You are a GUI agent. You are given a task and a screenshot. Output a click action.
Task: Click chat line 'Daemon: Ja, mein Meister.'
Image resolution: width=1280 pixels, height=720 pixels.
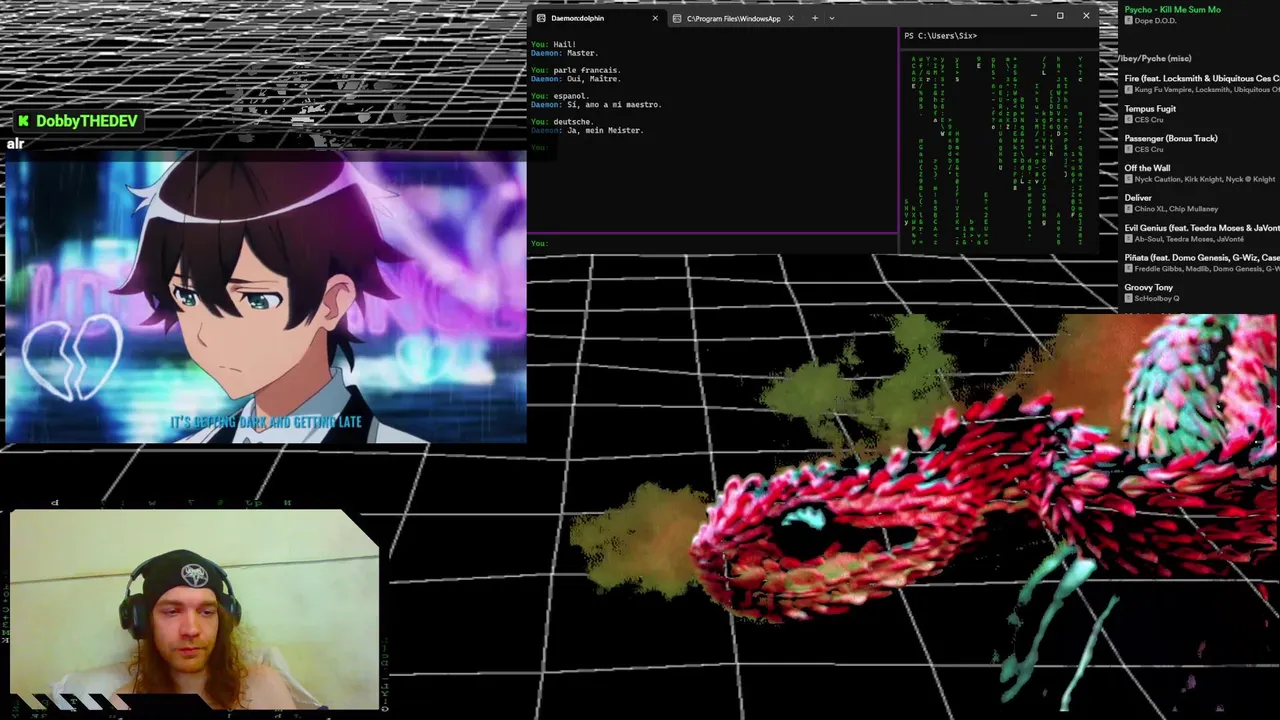[x=586, y=131]
